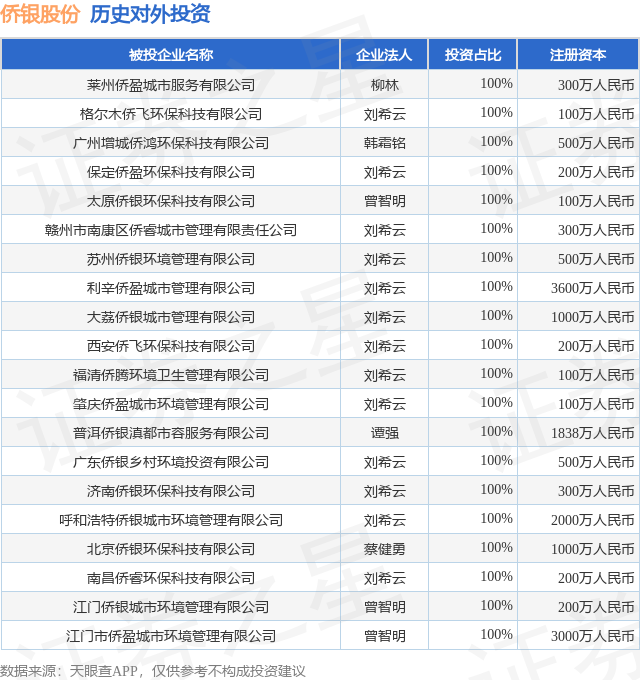Select the 侨银股份 title text
Screen dimensions: 640x680
click(40, 14)
